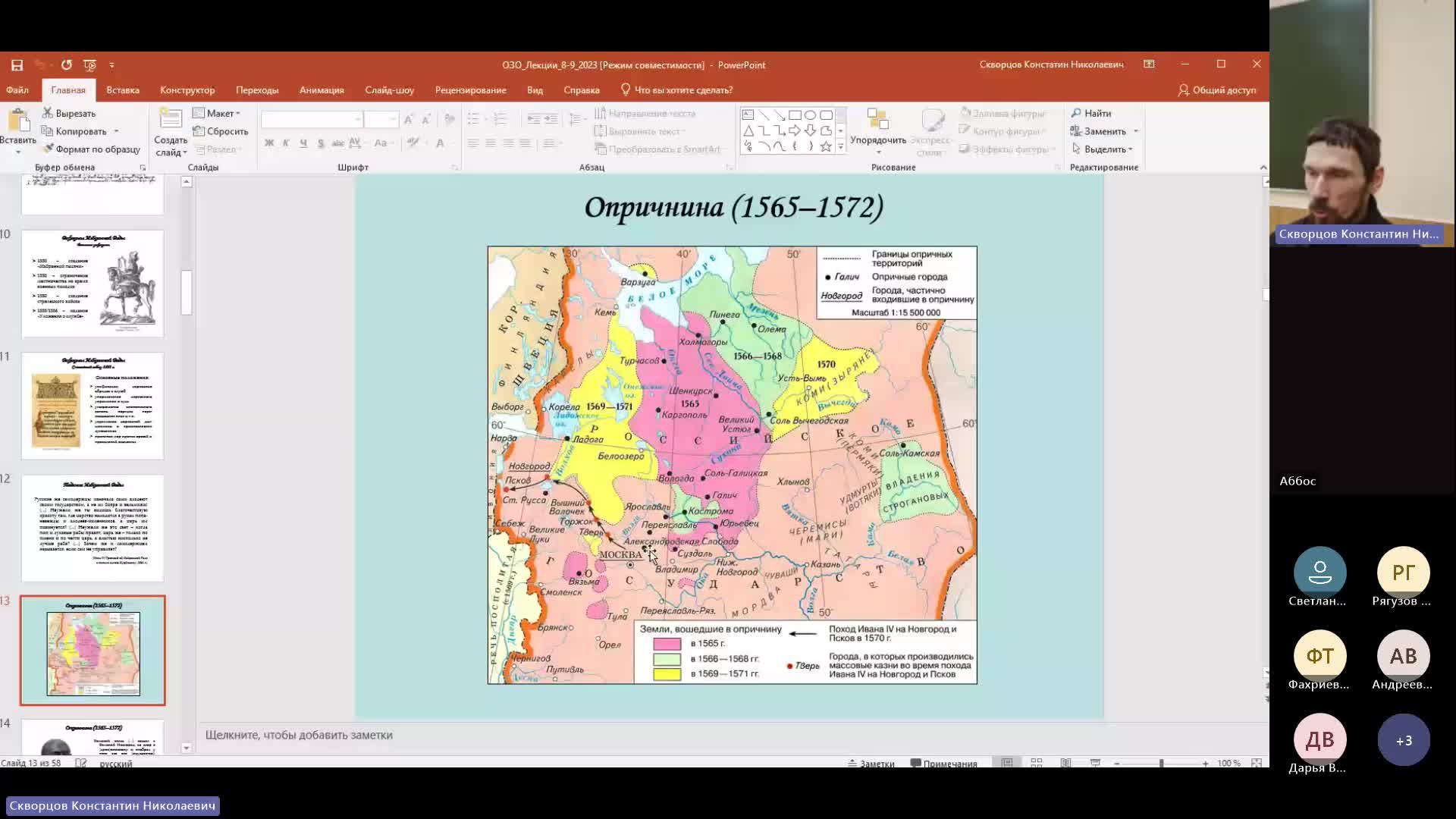The width and height of the screenshot is (1456, 819).
Task: Expand the Копировать dropdown arrow
Action: pyautogui.click(x=116, y=132)
